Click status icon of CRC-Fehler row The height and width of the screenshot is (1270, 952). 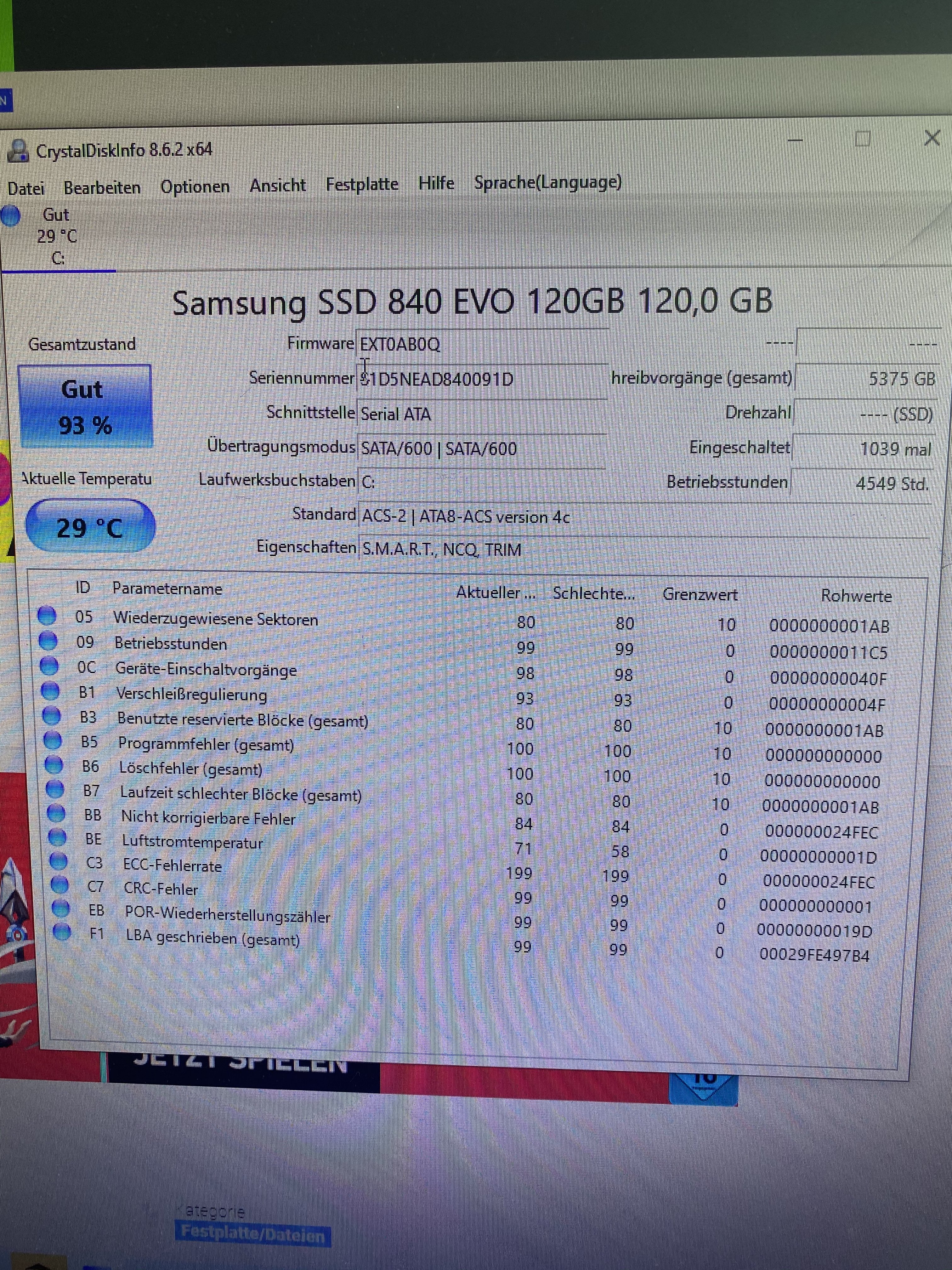pos(59,885)
